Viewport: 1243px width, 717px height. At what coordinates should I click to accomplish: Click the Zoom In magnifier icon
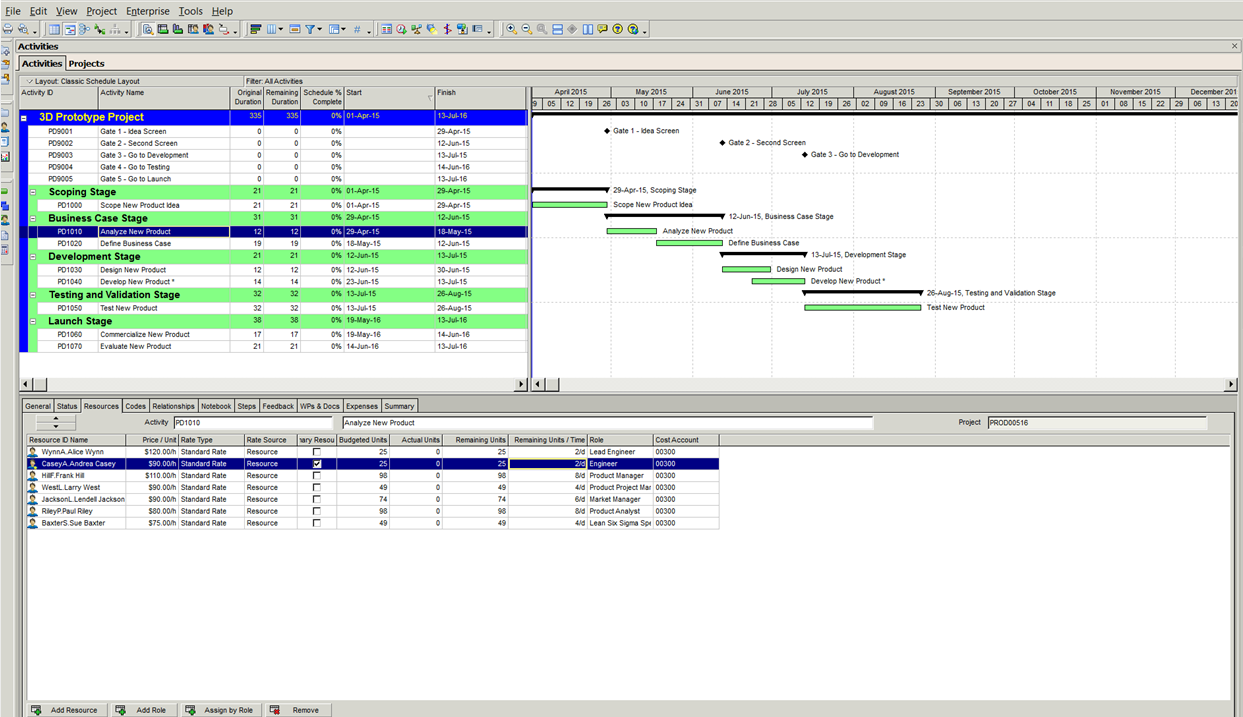pyautogui.click(x=511, y=29)
